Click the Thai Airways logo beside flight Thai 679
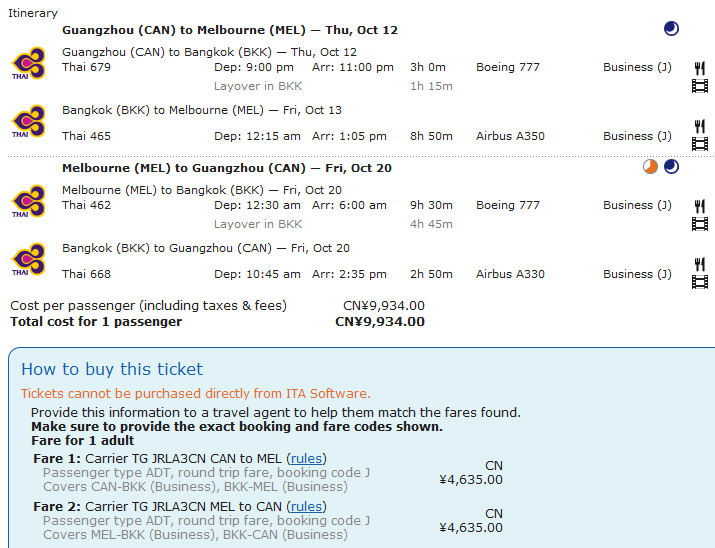This screenshot has width=715, height=548. (x=28, y=64)
